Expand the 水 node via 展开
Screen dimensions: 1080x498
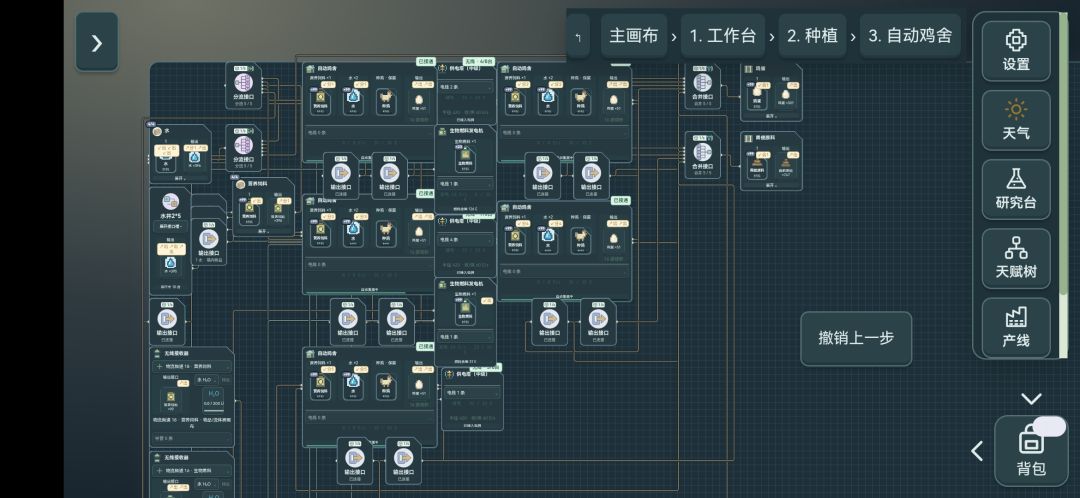(x=180, y=177)
